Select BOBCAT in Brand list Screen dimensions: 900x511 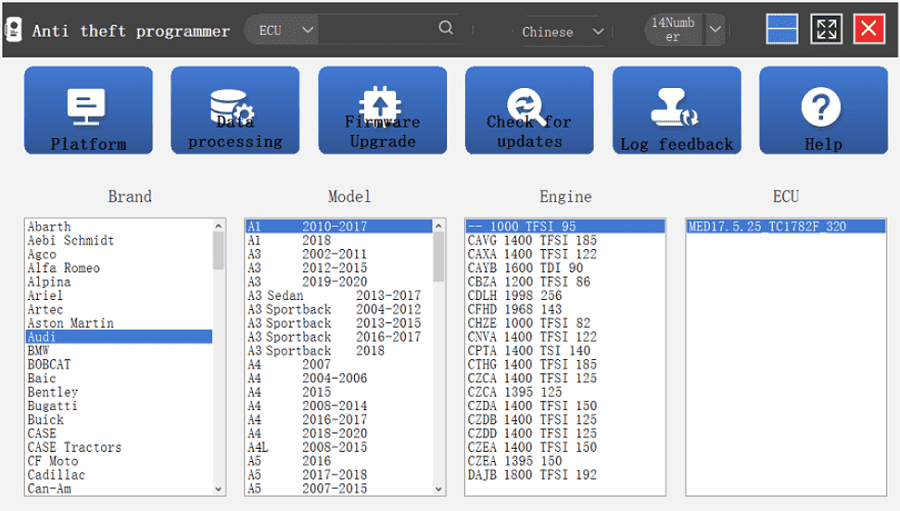pyautogui.click(x=119, y=365)
